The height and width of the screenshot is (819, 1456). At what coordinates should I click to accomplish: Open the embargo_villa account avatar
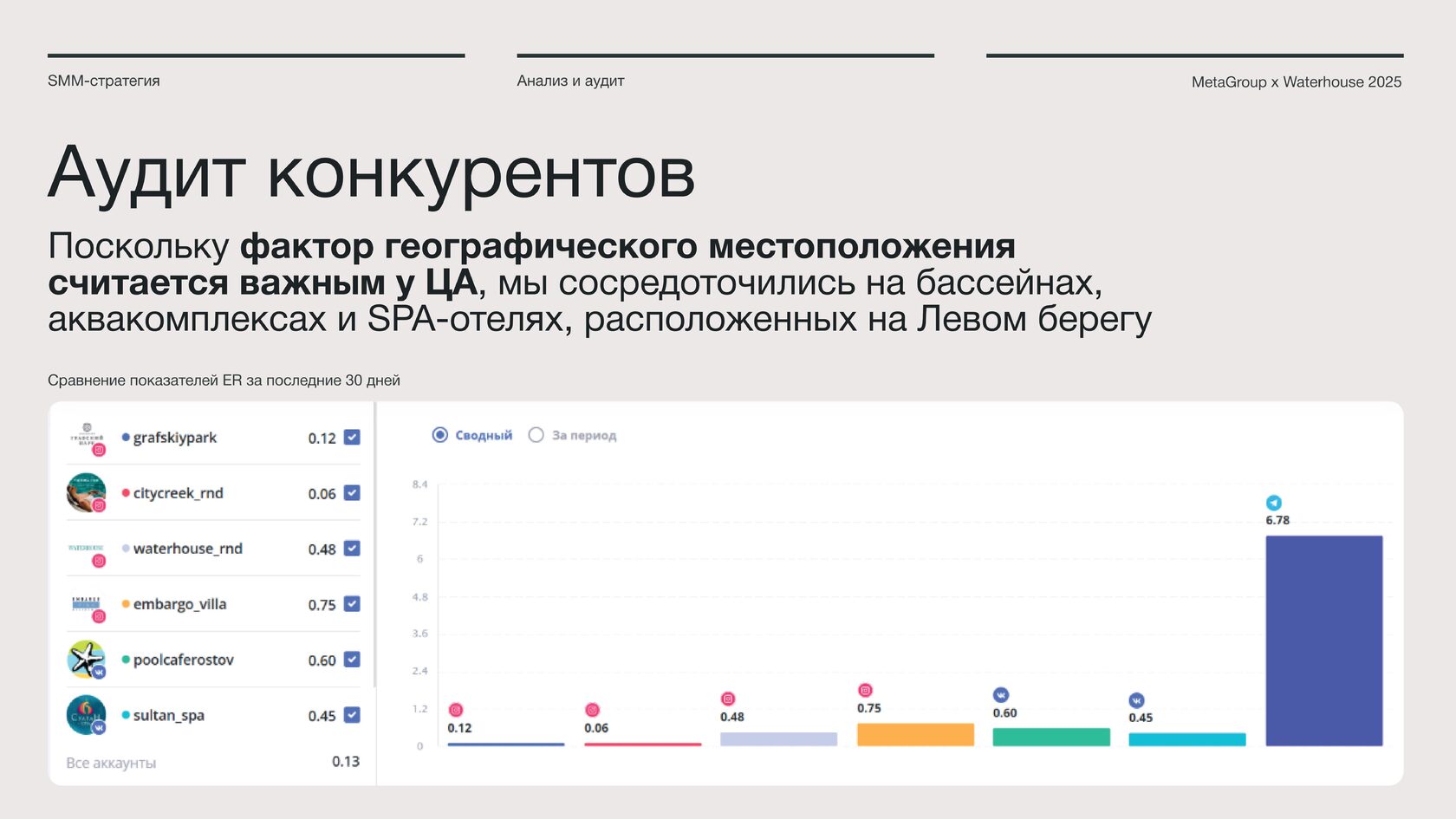[x=87, y=604]
